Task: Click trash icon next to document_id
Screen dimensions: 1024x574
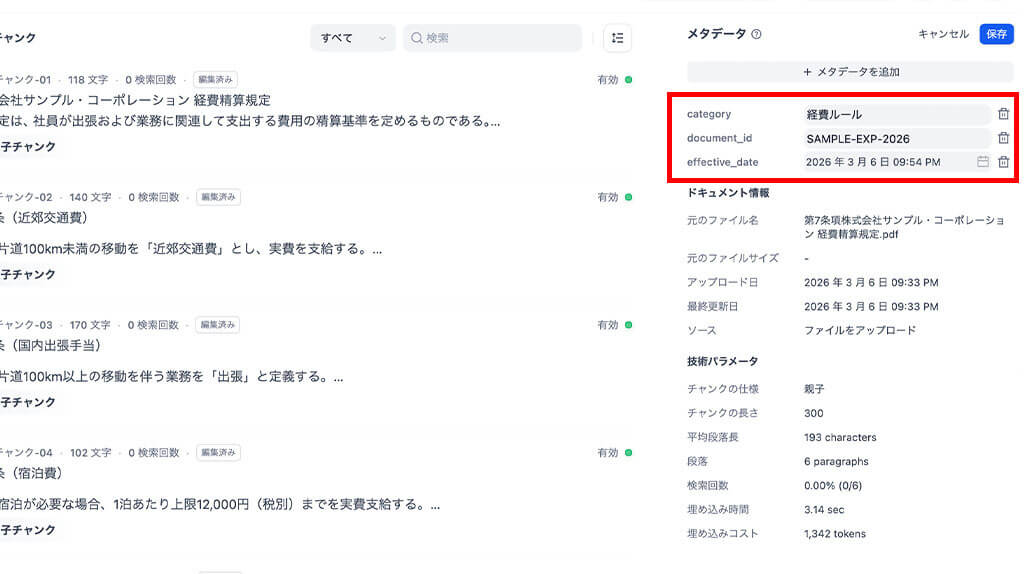Action: click(x=1003, y=138)
